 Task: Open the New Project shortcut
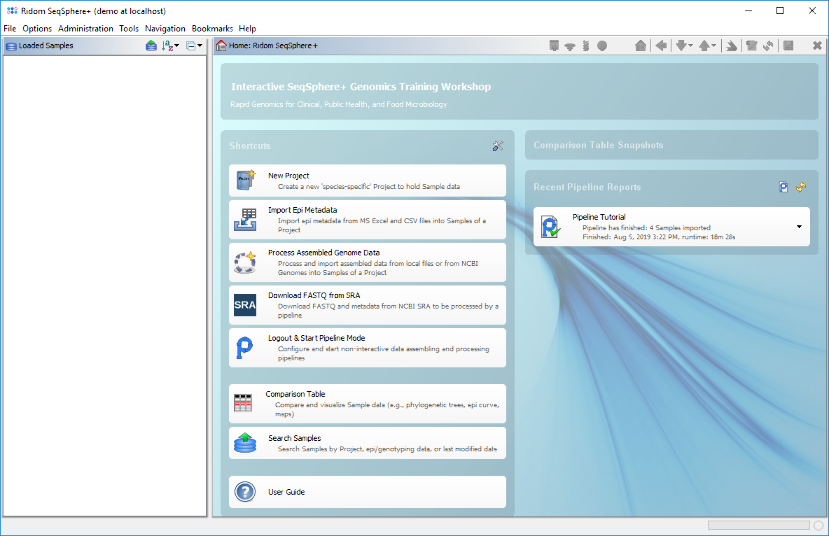[367, 181]
